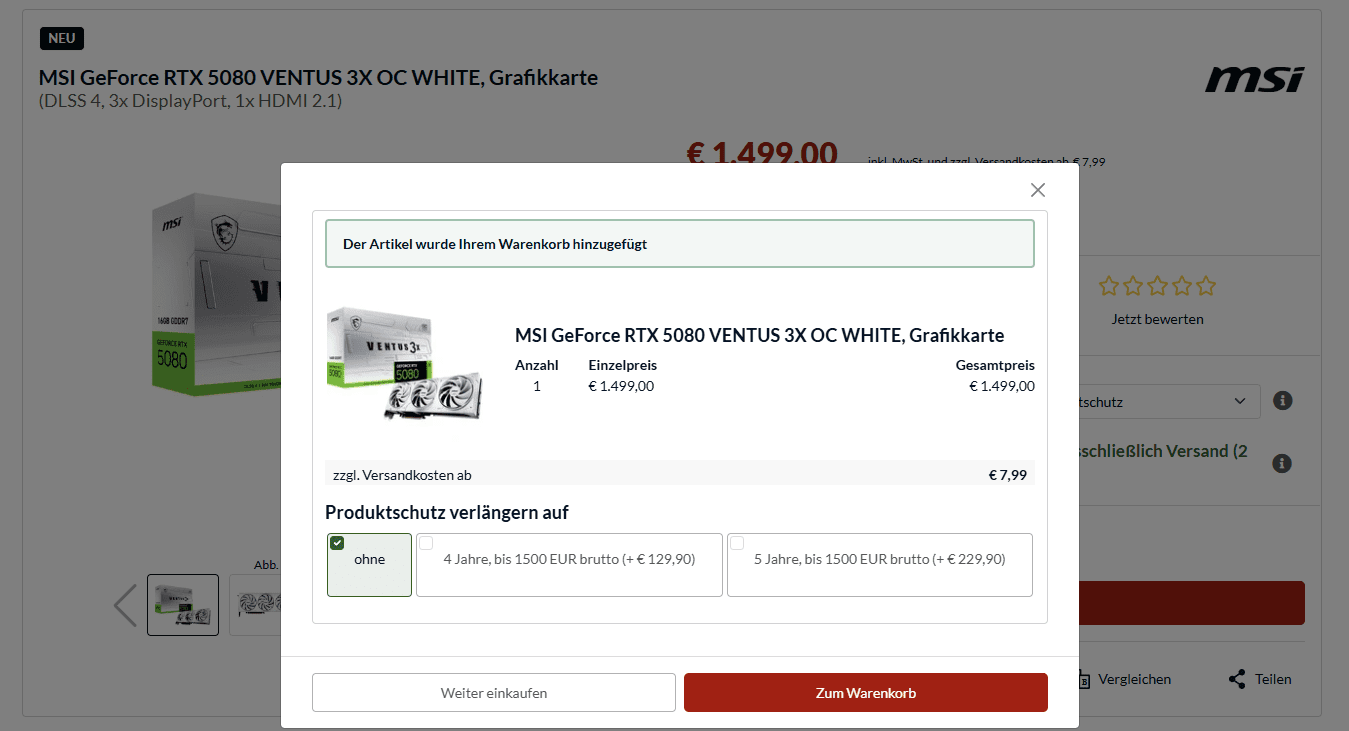Close the cart confirmation dialog
This screenshot has height=731, width=1349.
tap(1038, 190)
